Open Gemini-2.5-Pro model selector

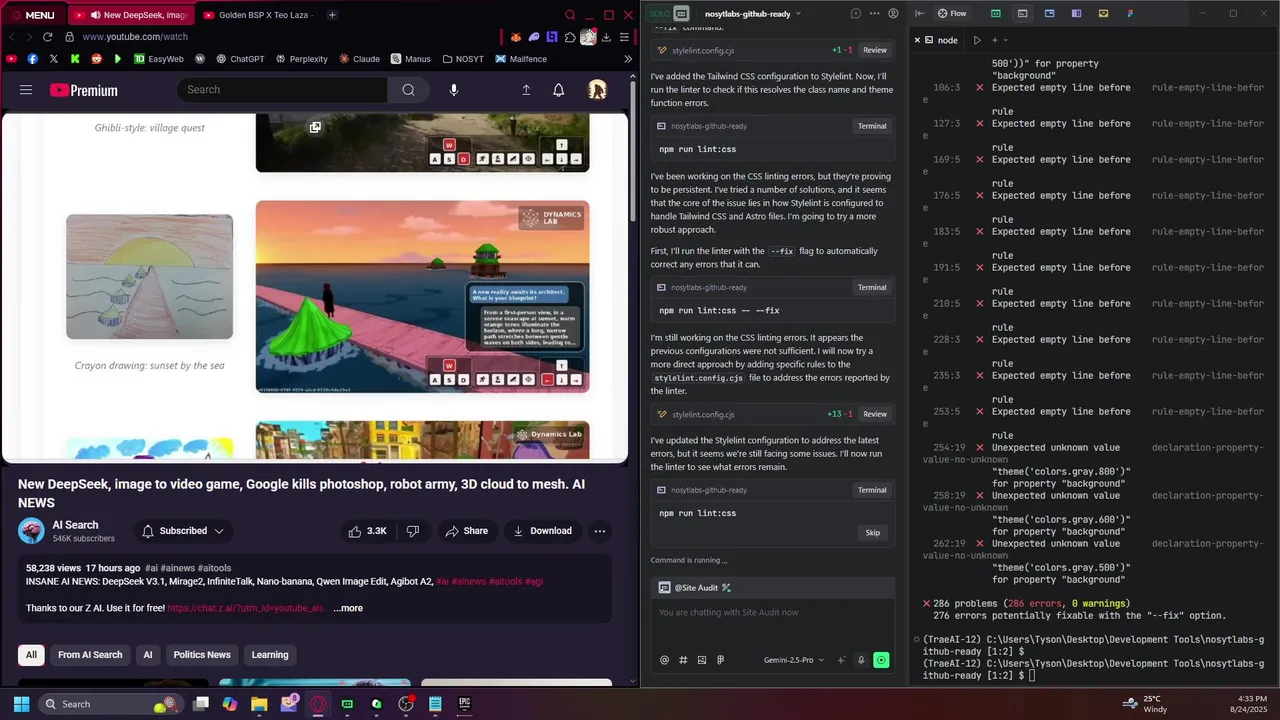click(794, 660)
